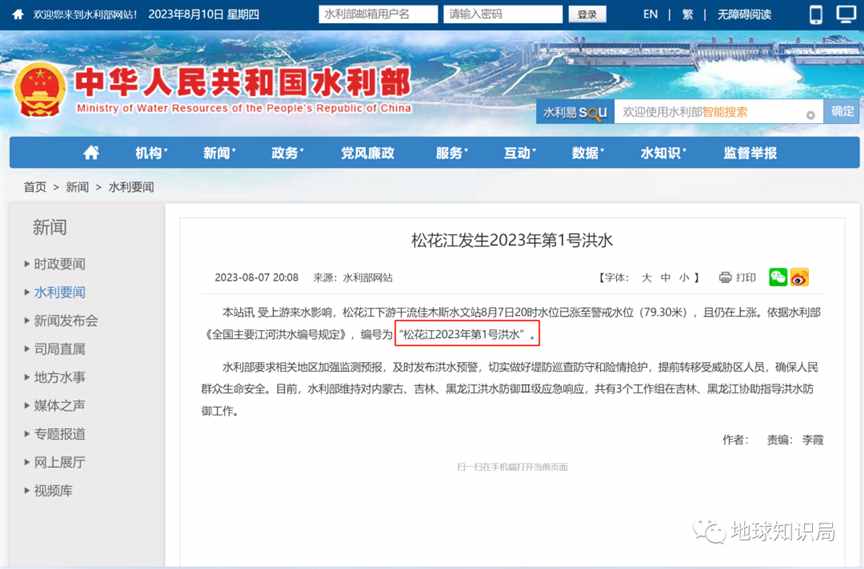The image size is (864, 569).
Task: Focus the 水利部 smart search input field
Action: coord(710,112)
